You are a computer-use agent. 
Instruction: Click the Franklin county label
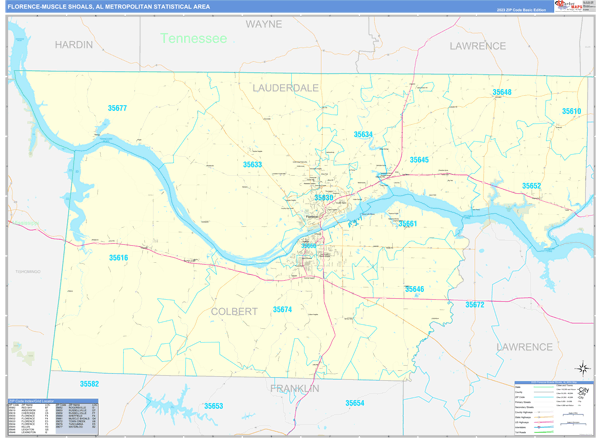tap(293, 387)
